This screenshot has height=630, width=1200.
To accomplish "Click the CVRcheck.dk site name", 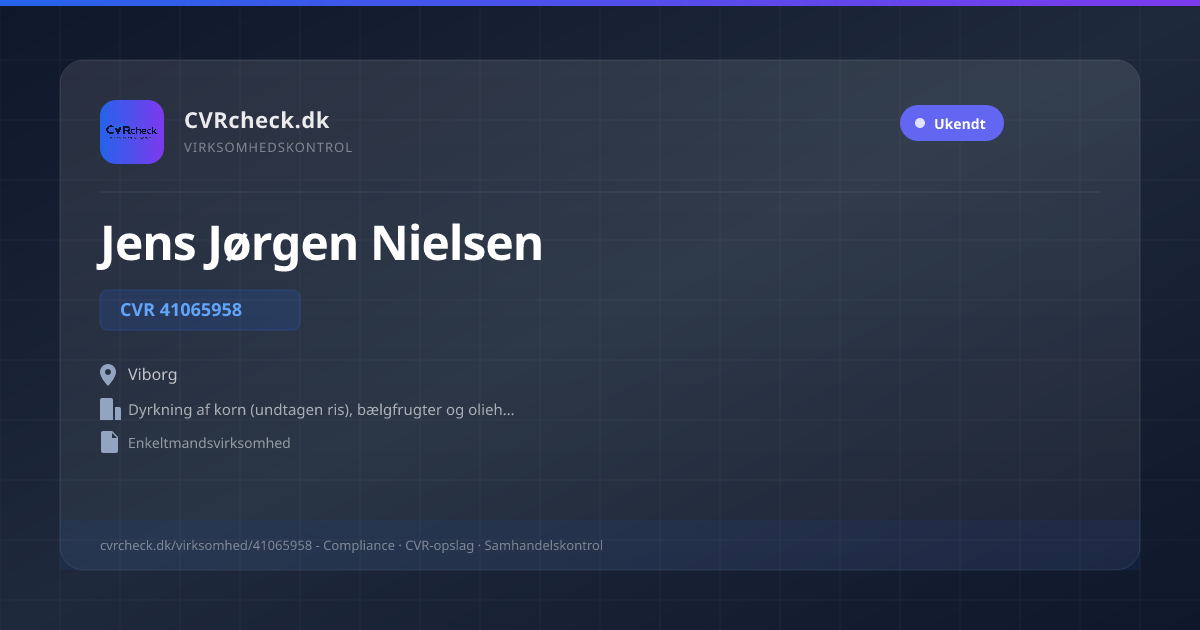I will [257, 120].
